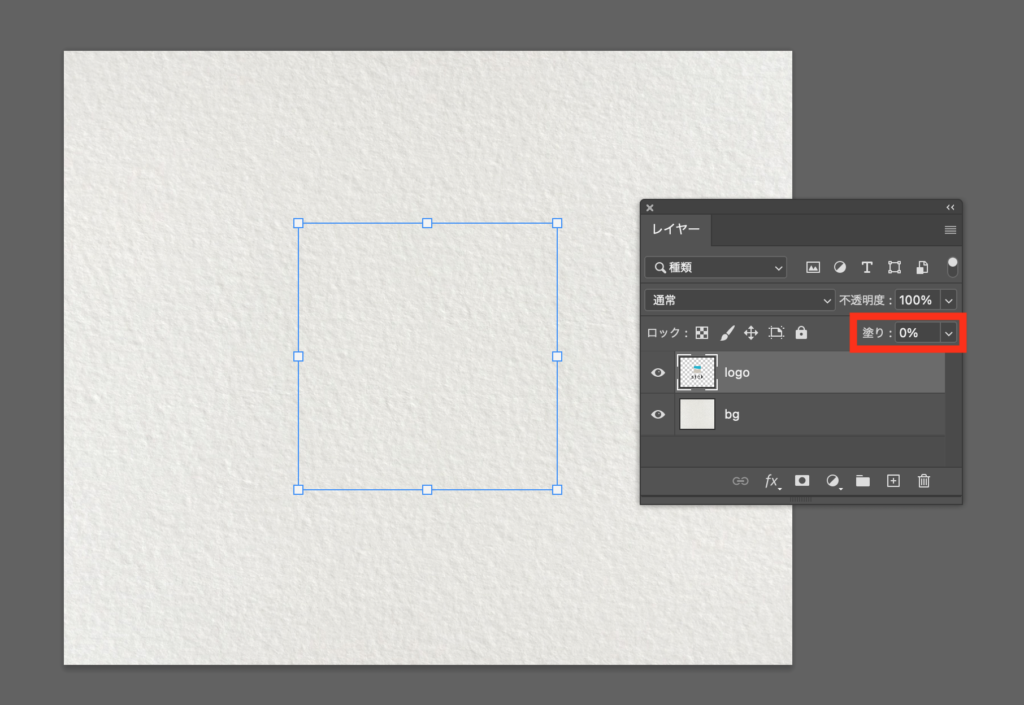Filter layers by smart objects
This screenshot has height=705, width=1024.
(x=922, y=268)
